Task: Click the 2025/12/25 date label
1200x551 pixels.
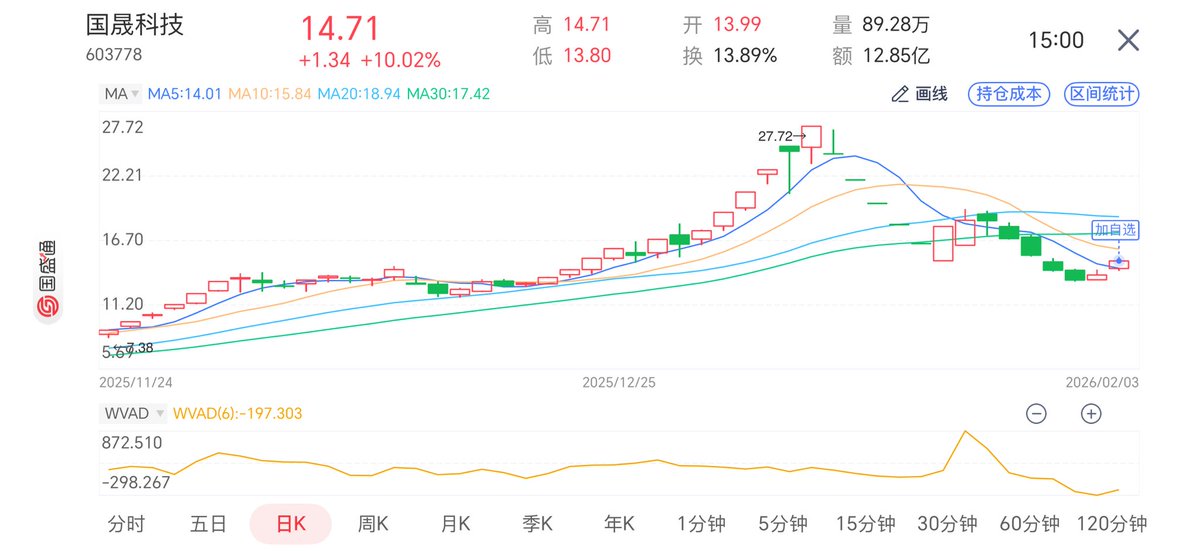Action: pyautogui.click(x=617, y=382)
